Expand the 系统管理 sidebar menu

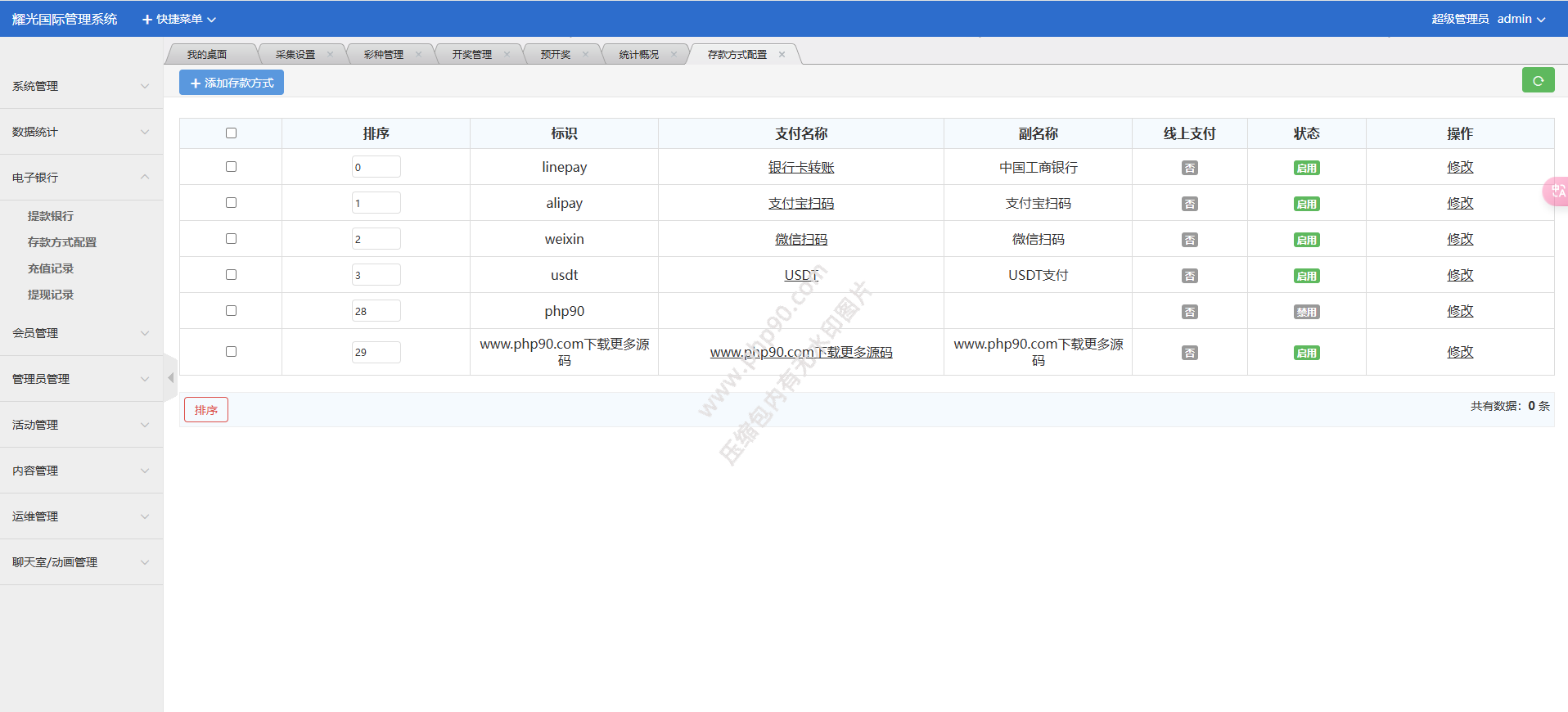(x=80, y=86)
